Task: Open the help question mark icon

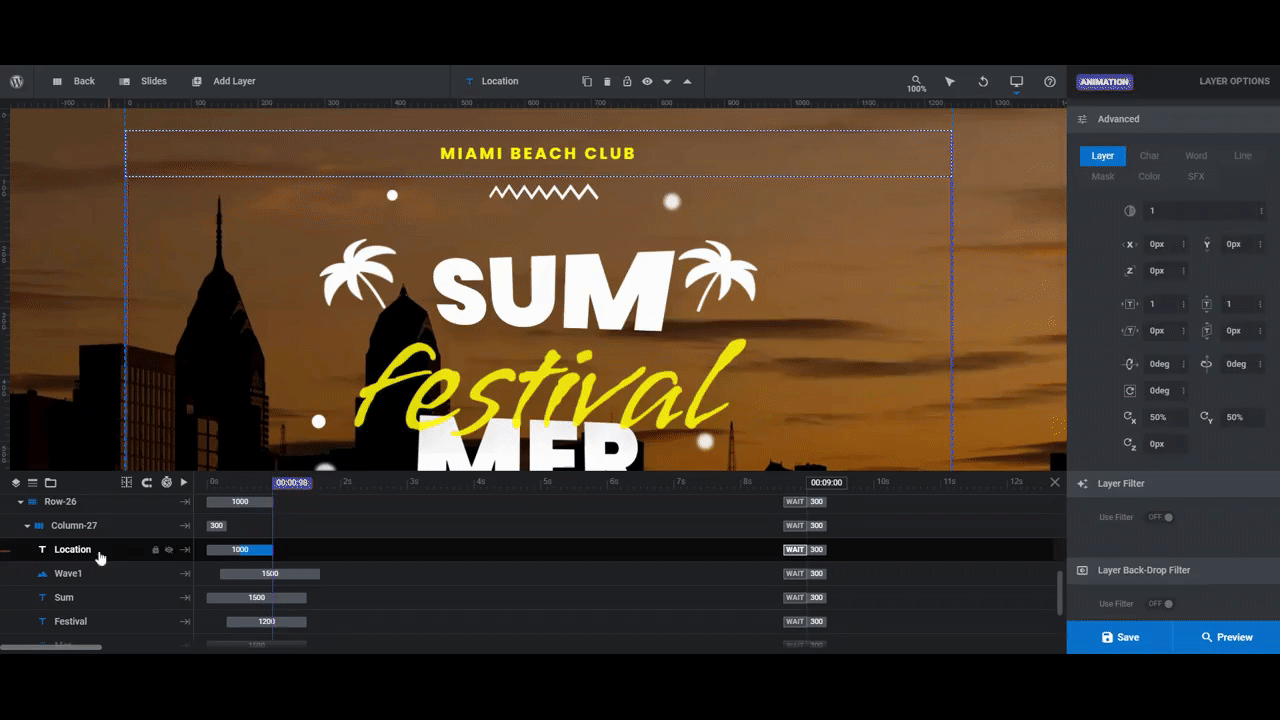Action: 1050,81
